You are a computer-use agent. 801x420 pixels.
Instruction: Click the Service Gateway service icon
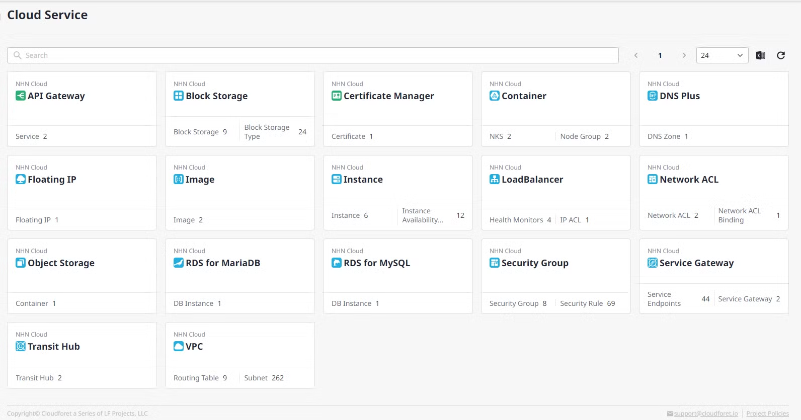tap(652, 263)
